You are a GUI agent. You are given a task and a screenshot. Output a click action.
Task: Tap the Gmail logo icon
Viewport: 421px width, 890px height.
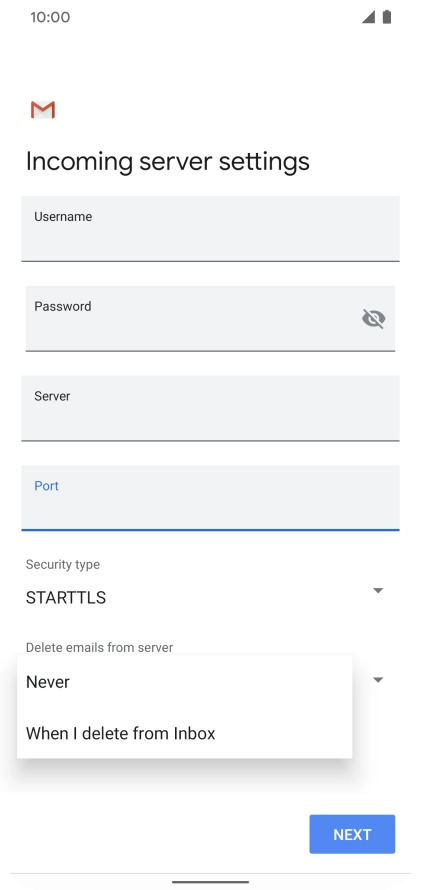pos(43,110)
